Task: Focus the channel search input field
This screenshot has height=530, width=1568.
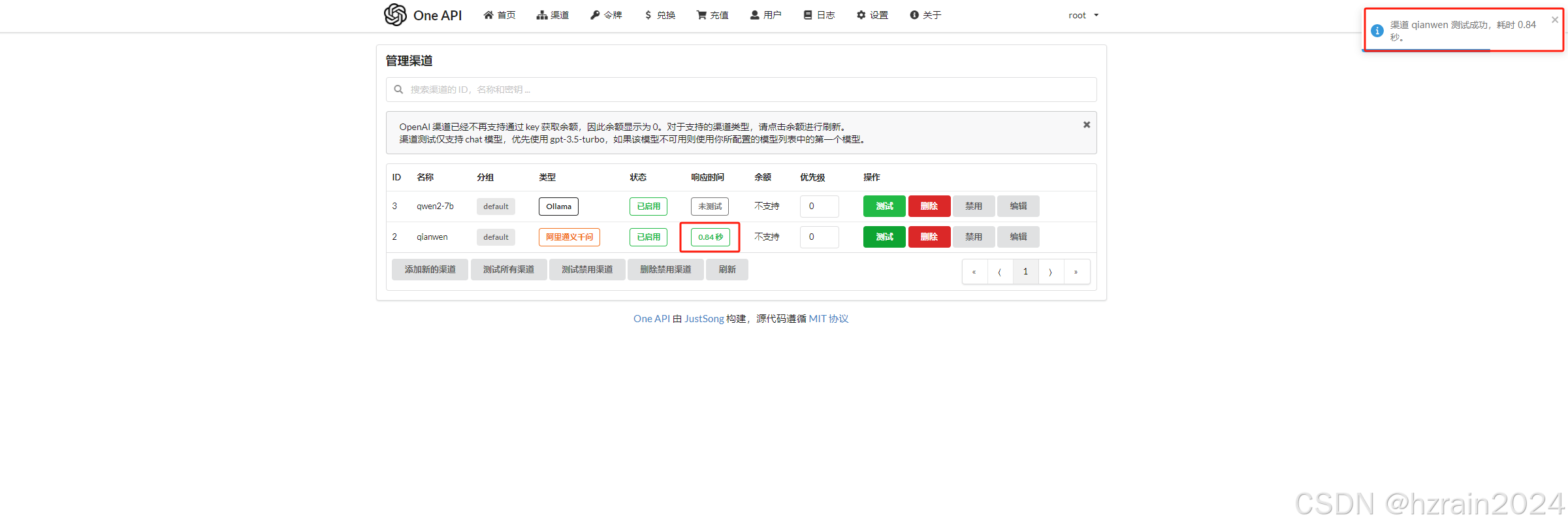Action: tap(741, 90)
